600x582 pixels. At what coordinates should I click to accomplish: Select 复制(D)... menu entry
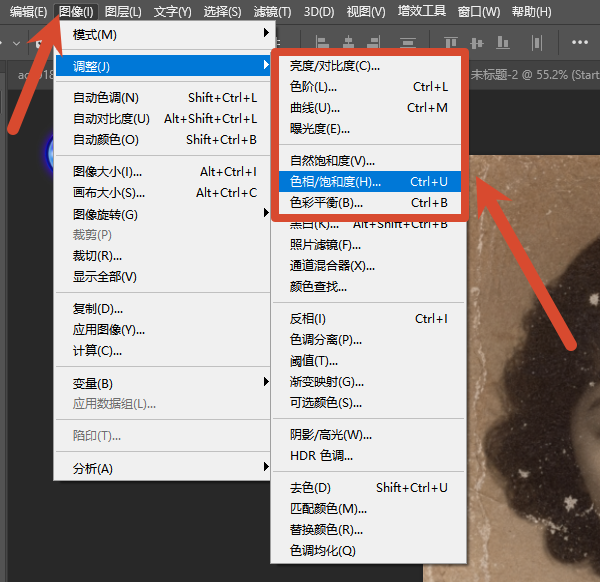click(x=163, y=308)
